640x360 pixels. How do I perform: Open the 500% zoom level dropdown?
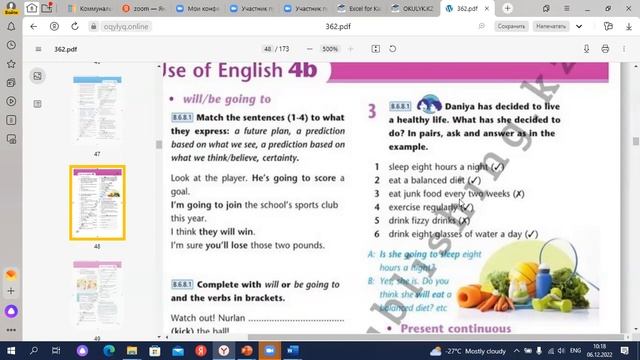coord(330,49)
